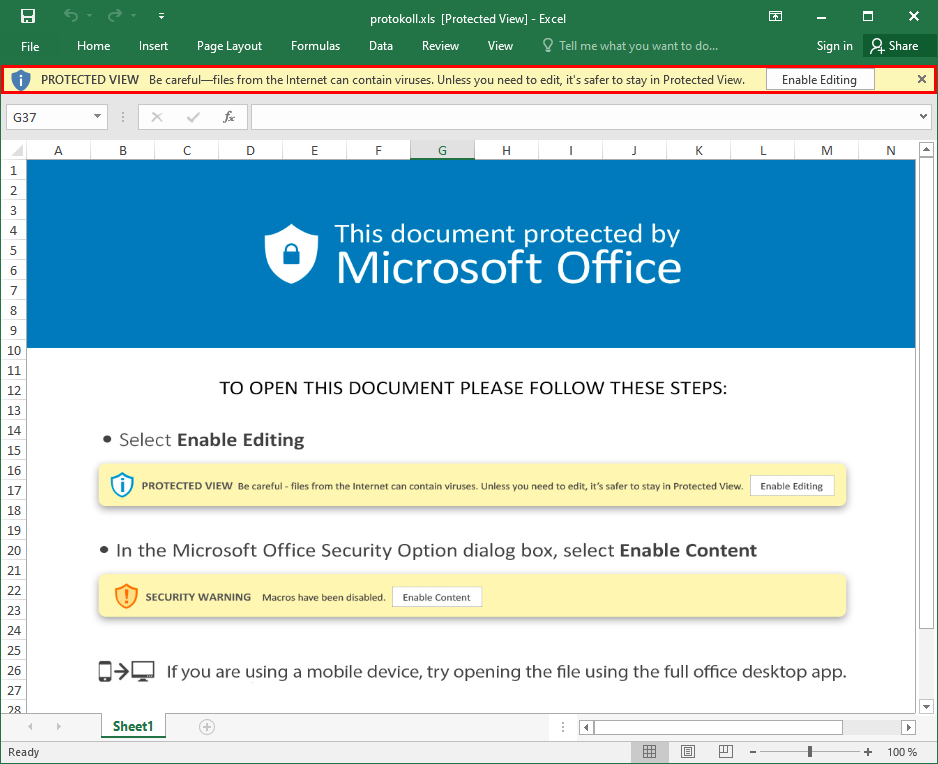Click the mobile-to-desktop device icon
Screen dimensions: 938x764
126,671
